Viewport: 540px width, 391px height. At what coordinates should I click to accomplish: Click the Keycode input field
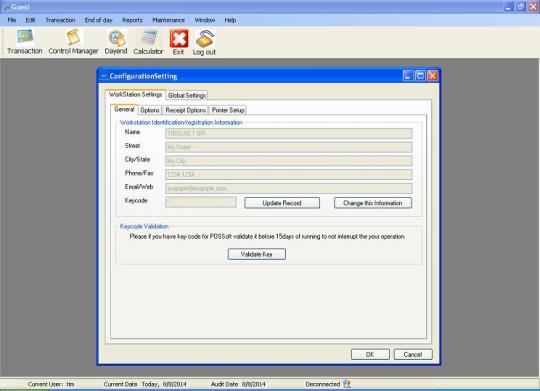[x=201, y=202]
